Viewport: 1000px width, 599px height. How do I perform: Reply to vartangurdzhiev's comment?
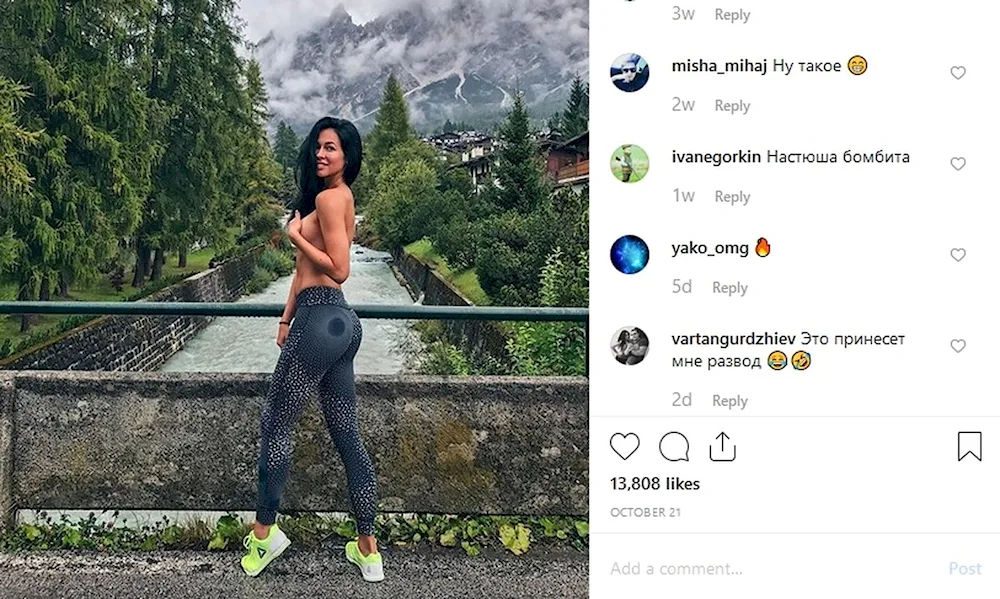(x=730, y=401)
